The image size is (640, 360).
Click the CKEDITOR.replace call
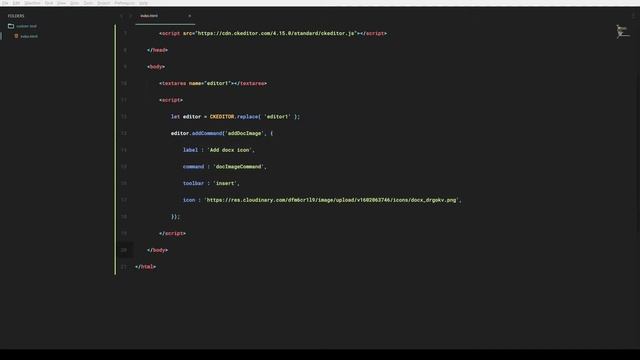(x=255, y=117)
